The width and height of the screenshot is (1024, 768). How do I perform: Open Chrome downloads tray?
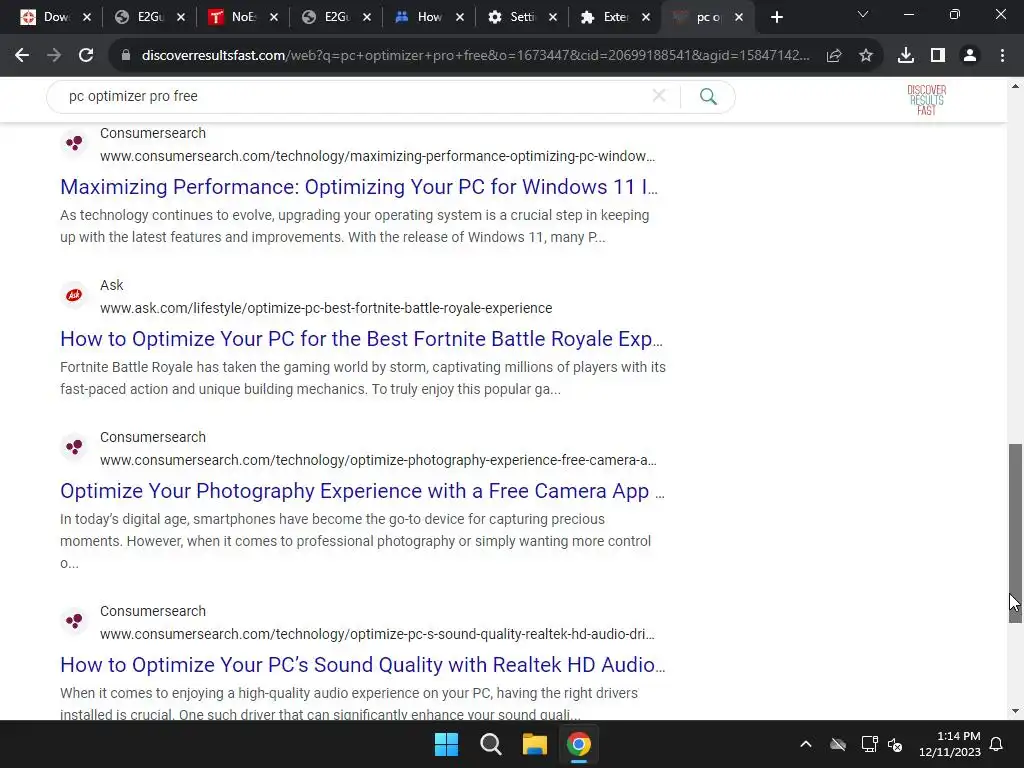pos(906,56)
